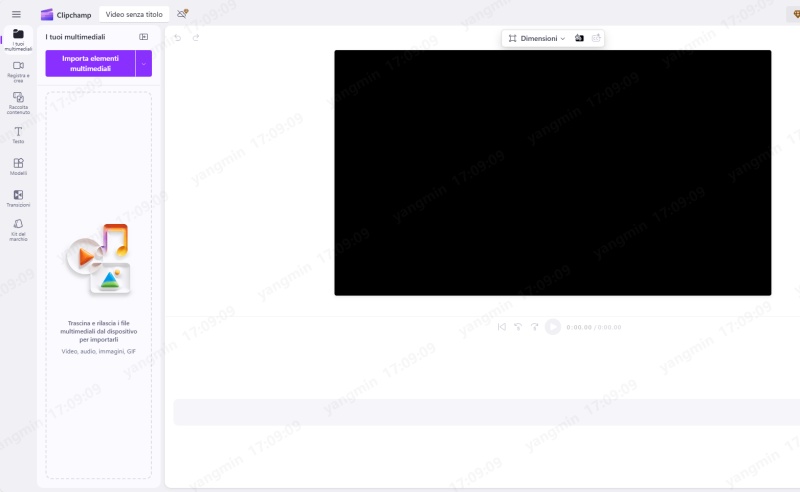This screenshot has width=800, height=492.
Task: Open the Kit del marchio tab
Action: pos(18,230)
